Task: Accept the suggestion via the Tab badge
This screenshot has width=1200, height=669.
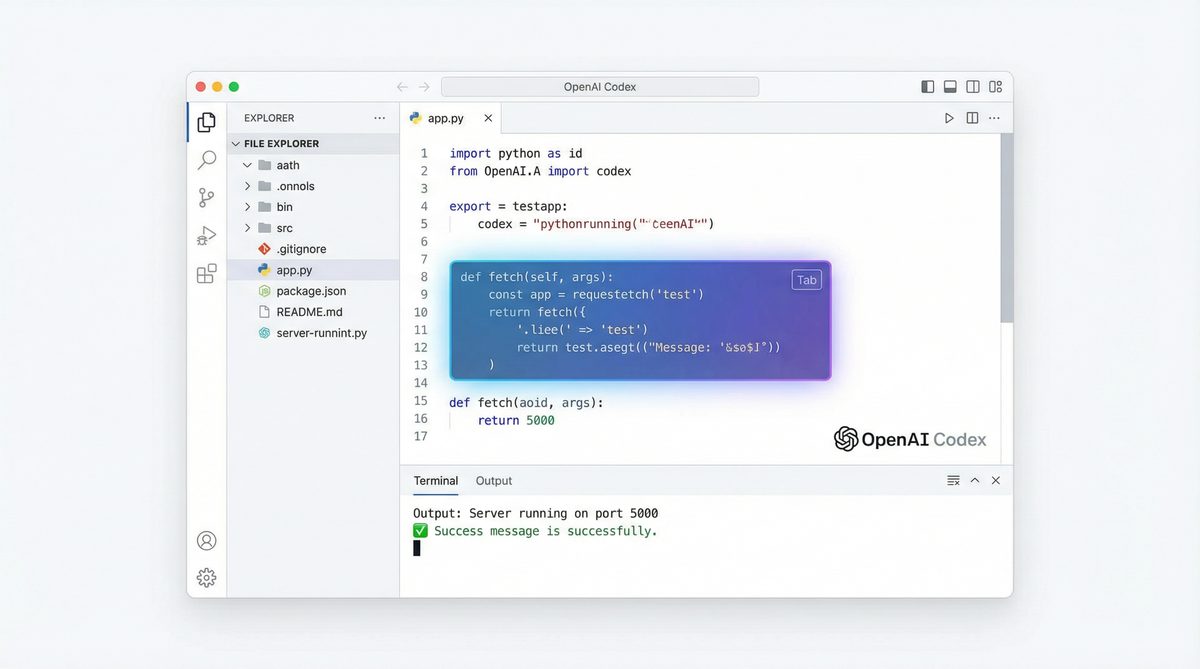Action: coord(806,279)
